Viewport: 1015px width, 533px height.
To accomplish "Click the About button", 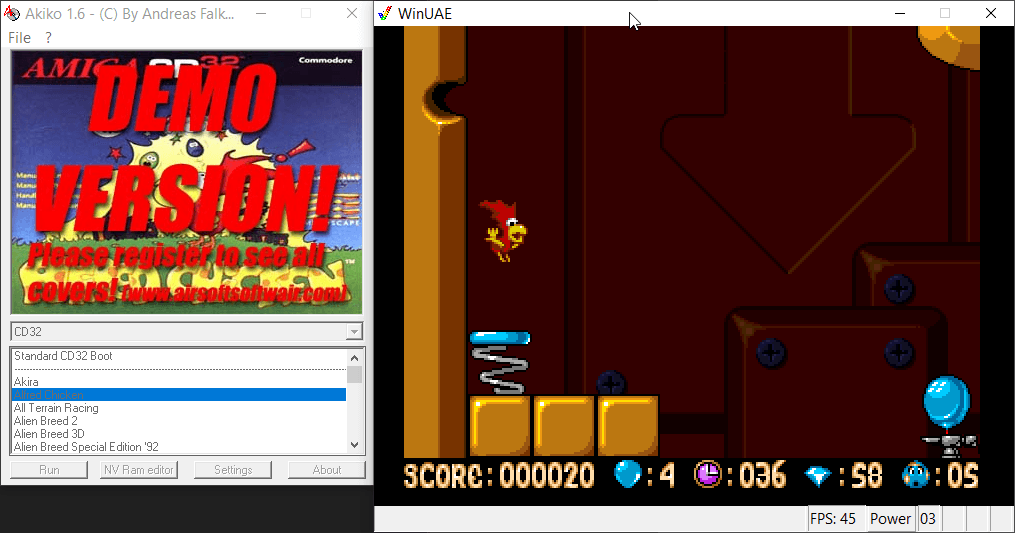I will tap(327, 470).
